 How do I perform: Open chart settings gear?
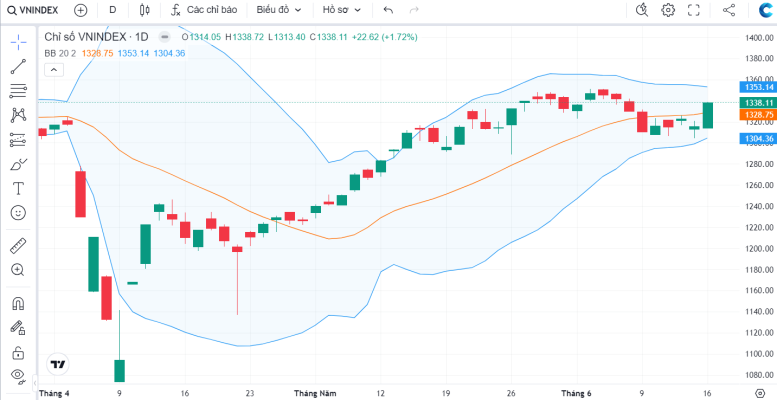click(668, 10)
